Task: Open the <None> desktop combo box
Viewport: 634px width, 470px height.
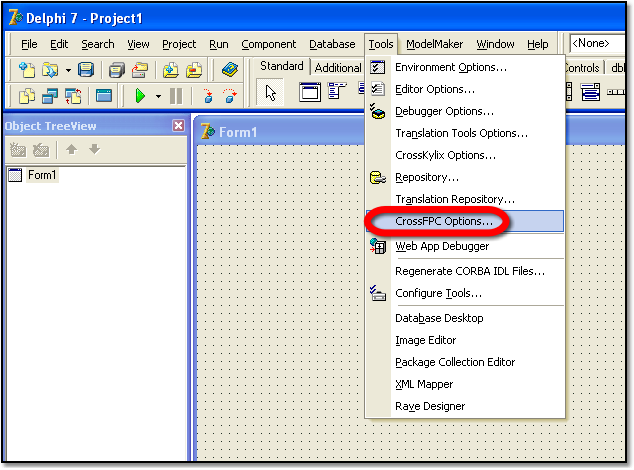Action: pos(598,43)
